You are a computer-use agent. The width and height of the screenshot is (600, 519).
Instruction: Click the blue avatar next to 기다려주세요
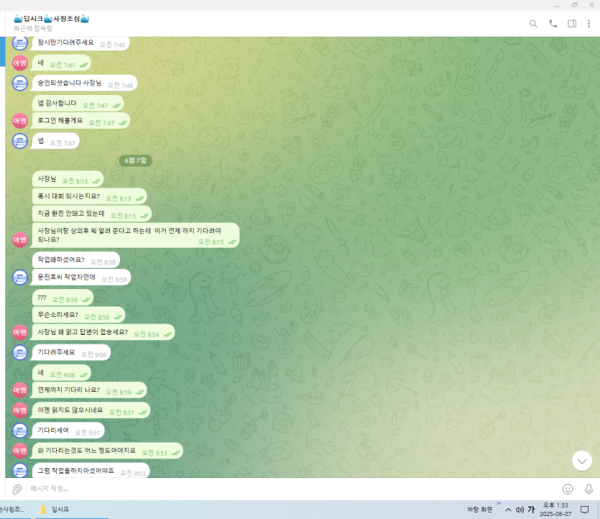pyautogui.click(x=20, y=353)
